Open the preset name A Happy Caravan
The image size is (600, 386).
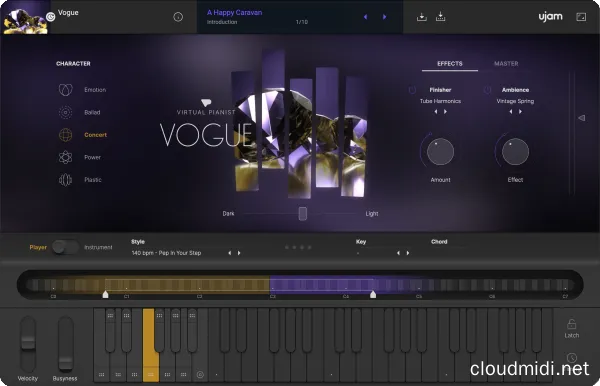235,13
